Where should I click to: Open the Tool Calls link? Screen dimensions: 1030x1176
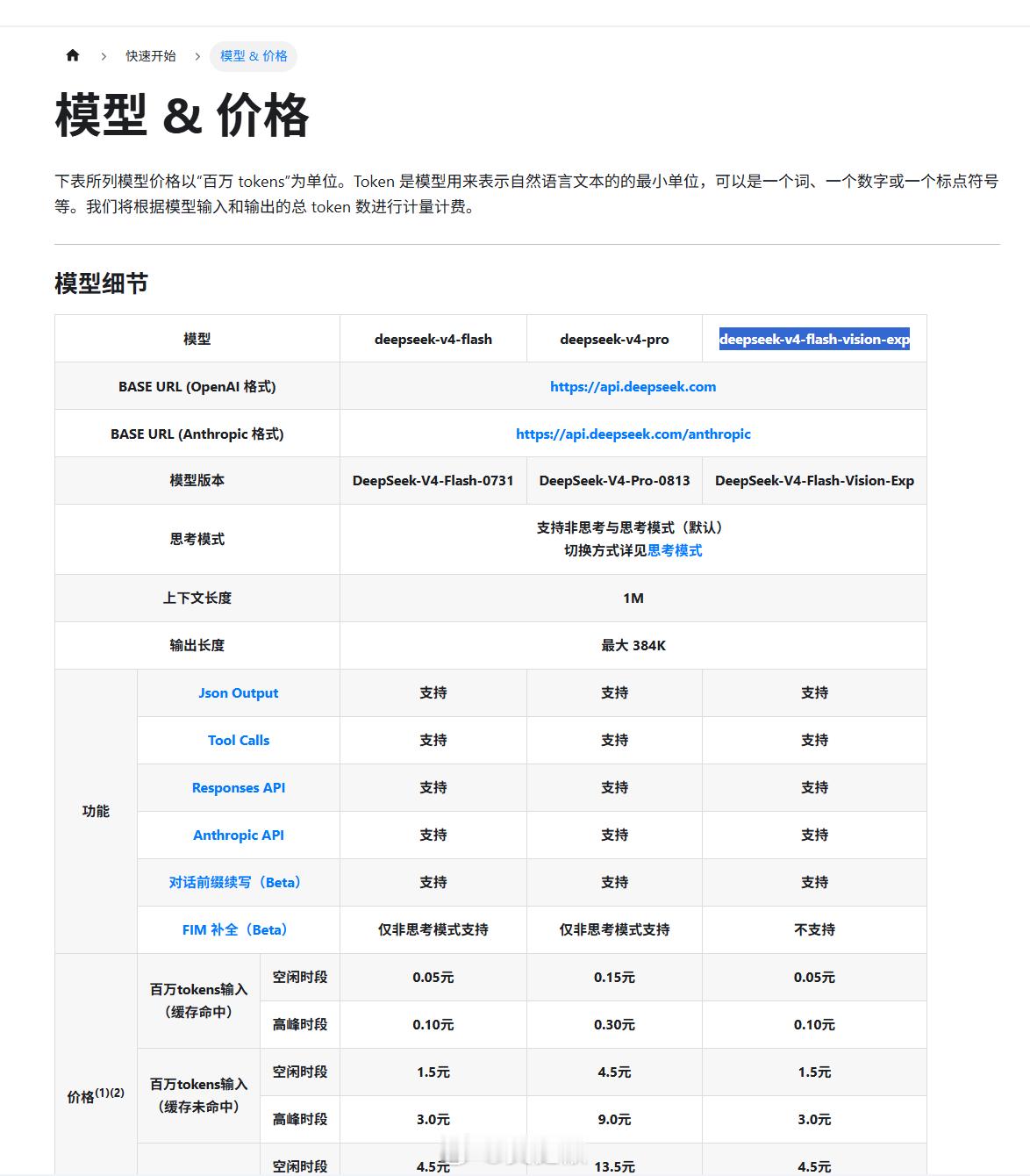pyautogui.click(x=238, y=740)
